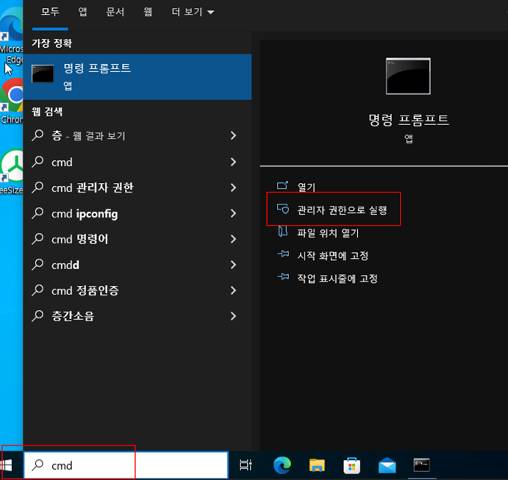The height and width of the screenshot is (480, 508).
Task: Switch to the 문서 tab
Action: pyautogui.click(x=115, y=12)
